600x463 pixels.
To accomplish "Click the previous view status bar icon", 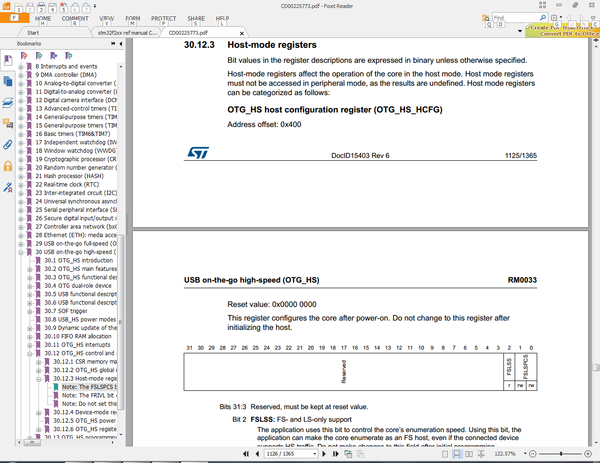I will pyautogui.click(x=348, y=454).
